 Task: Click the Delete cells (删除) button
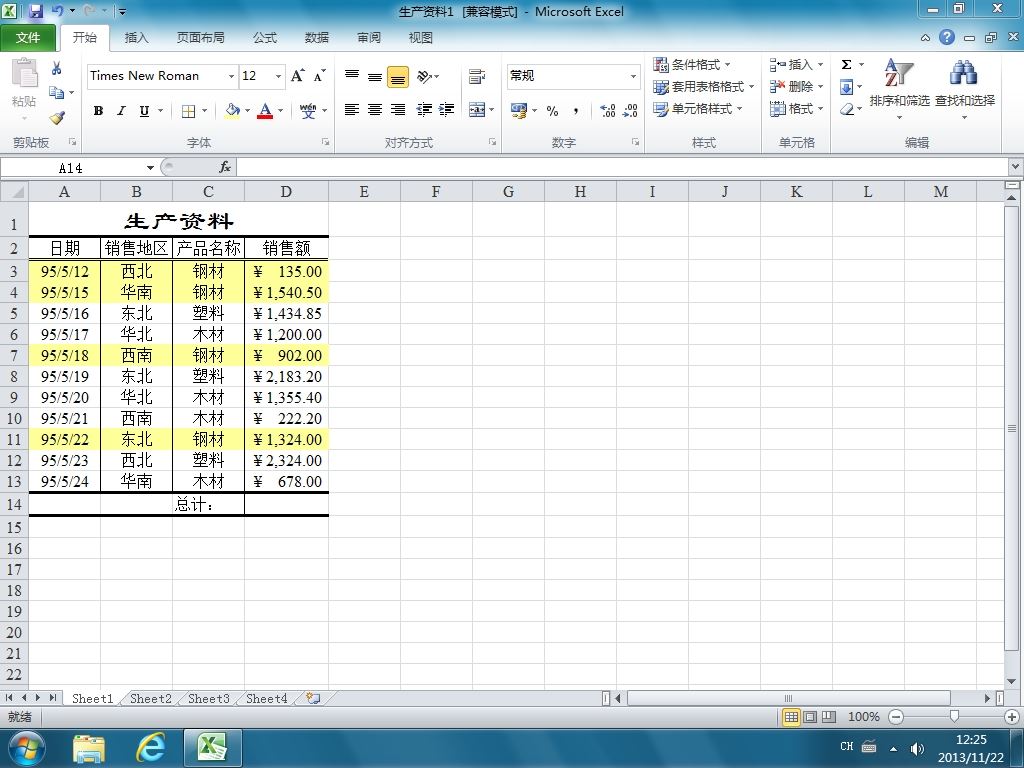791,86
